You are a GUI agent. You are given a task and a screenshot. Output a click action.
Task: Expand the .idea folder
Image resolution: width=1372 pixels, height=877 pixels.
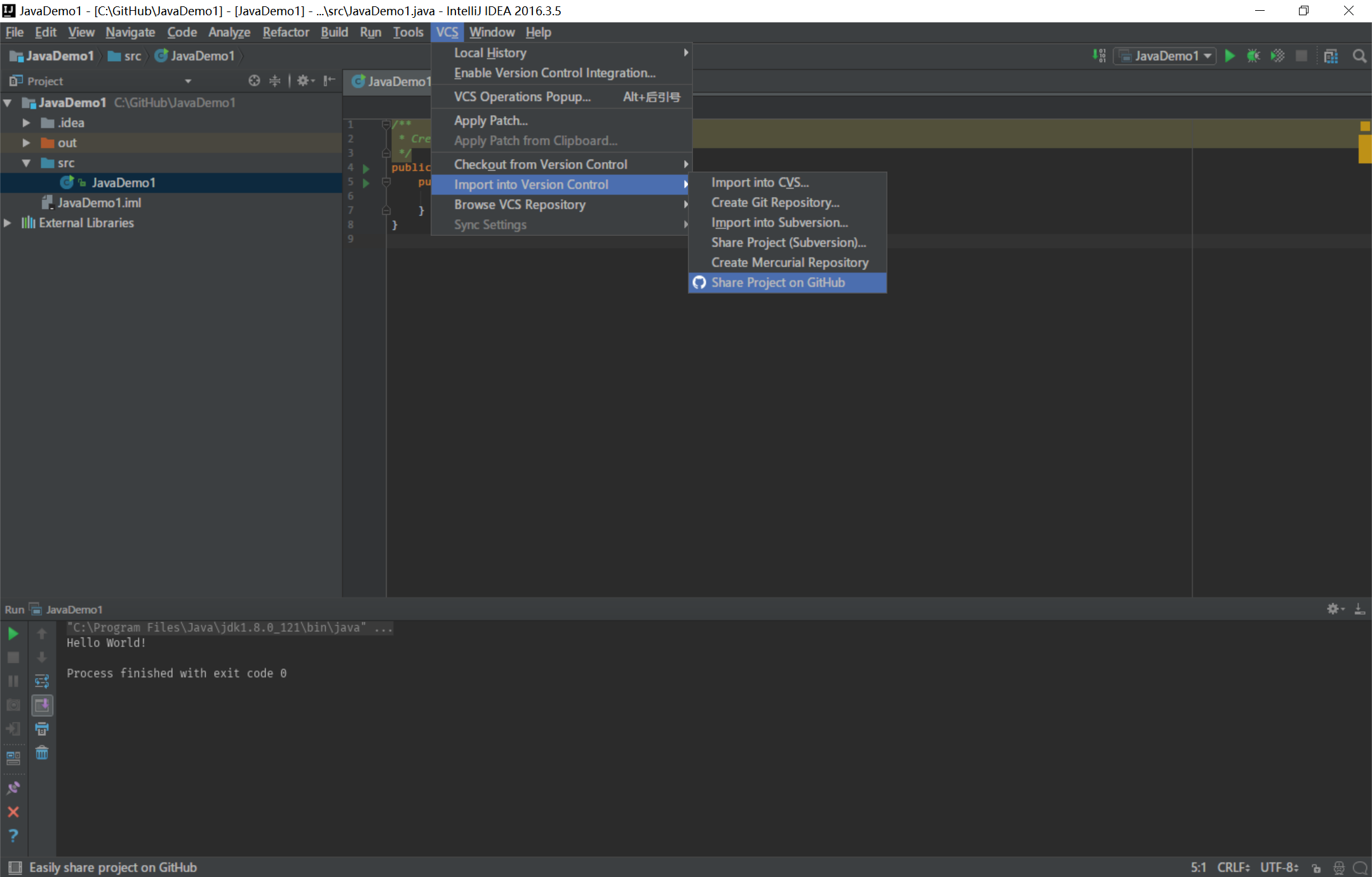(26, 123)
